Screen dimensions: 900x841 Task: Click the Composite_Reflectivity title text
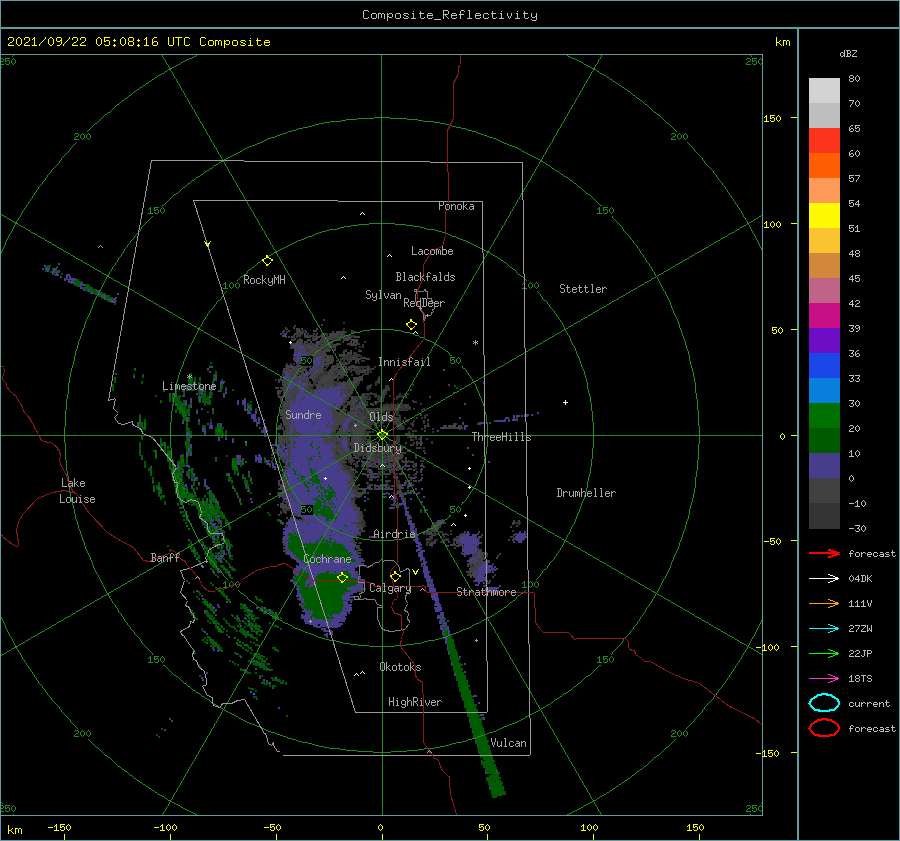[450, 15]
